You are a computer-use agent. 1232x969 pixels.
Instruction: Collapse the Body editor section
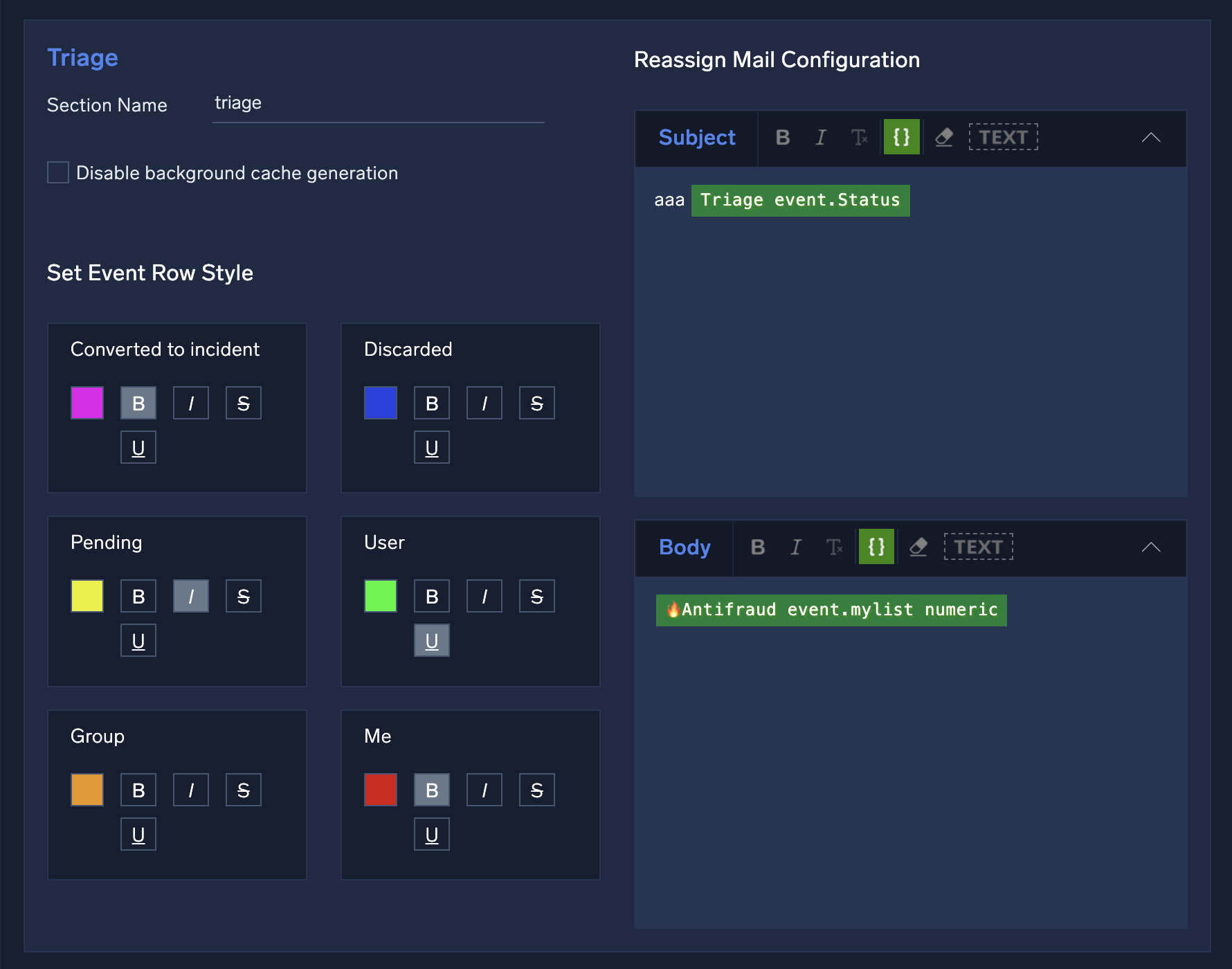click(1150, 547)
